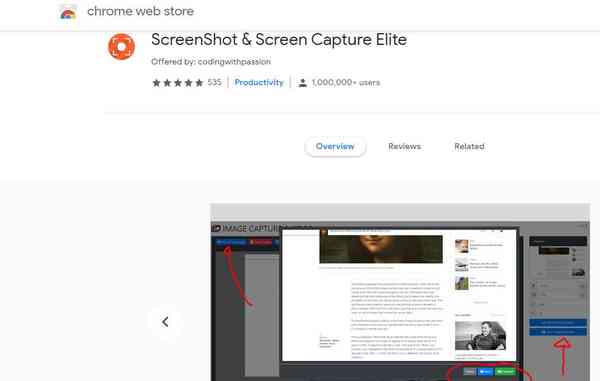Open the Related tab
The height and width of the screenshot is (381, 600).
pyautogui.click(x=469, y=147)
